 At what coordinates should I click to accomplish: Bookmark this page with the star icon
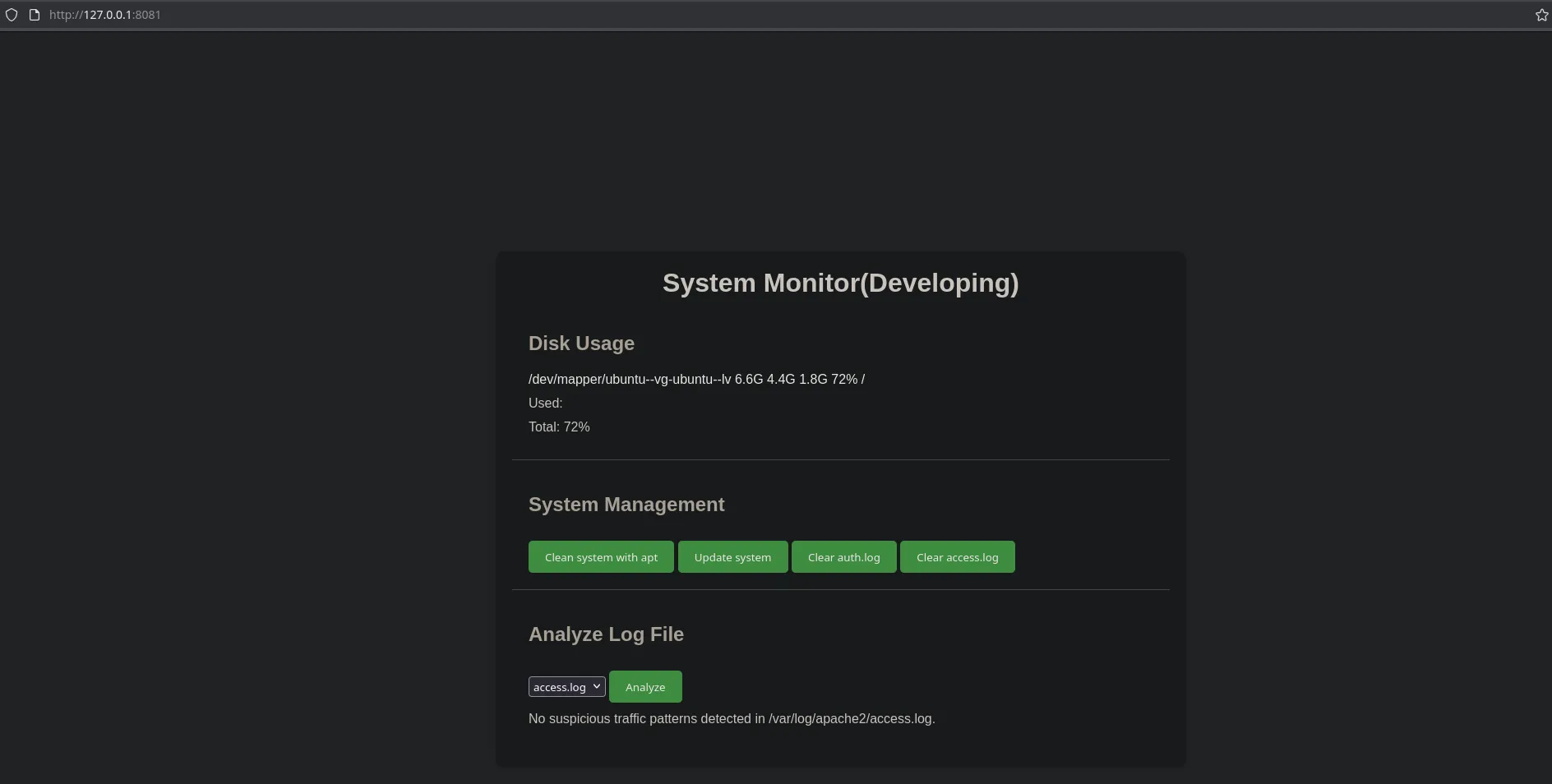click(x=1541, y=15)
